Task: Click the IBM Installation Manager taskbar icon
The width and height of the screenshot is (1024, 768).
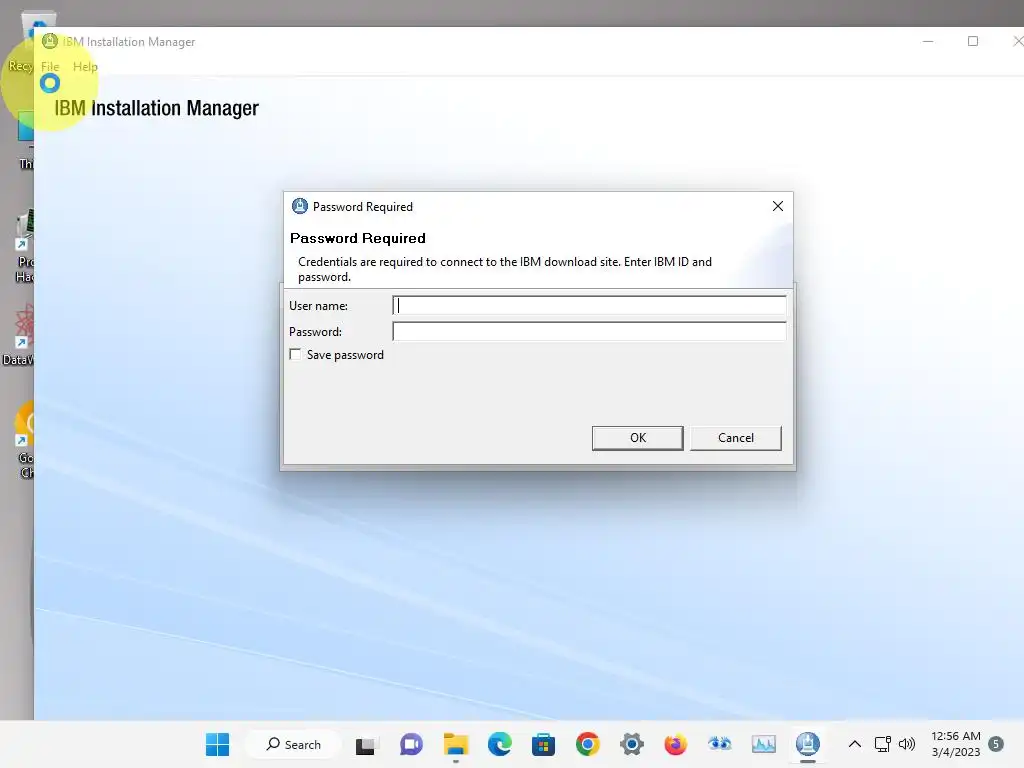Action: (x=808, y=744)
